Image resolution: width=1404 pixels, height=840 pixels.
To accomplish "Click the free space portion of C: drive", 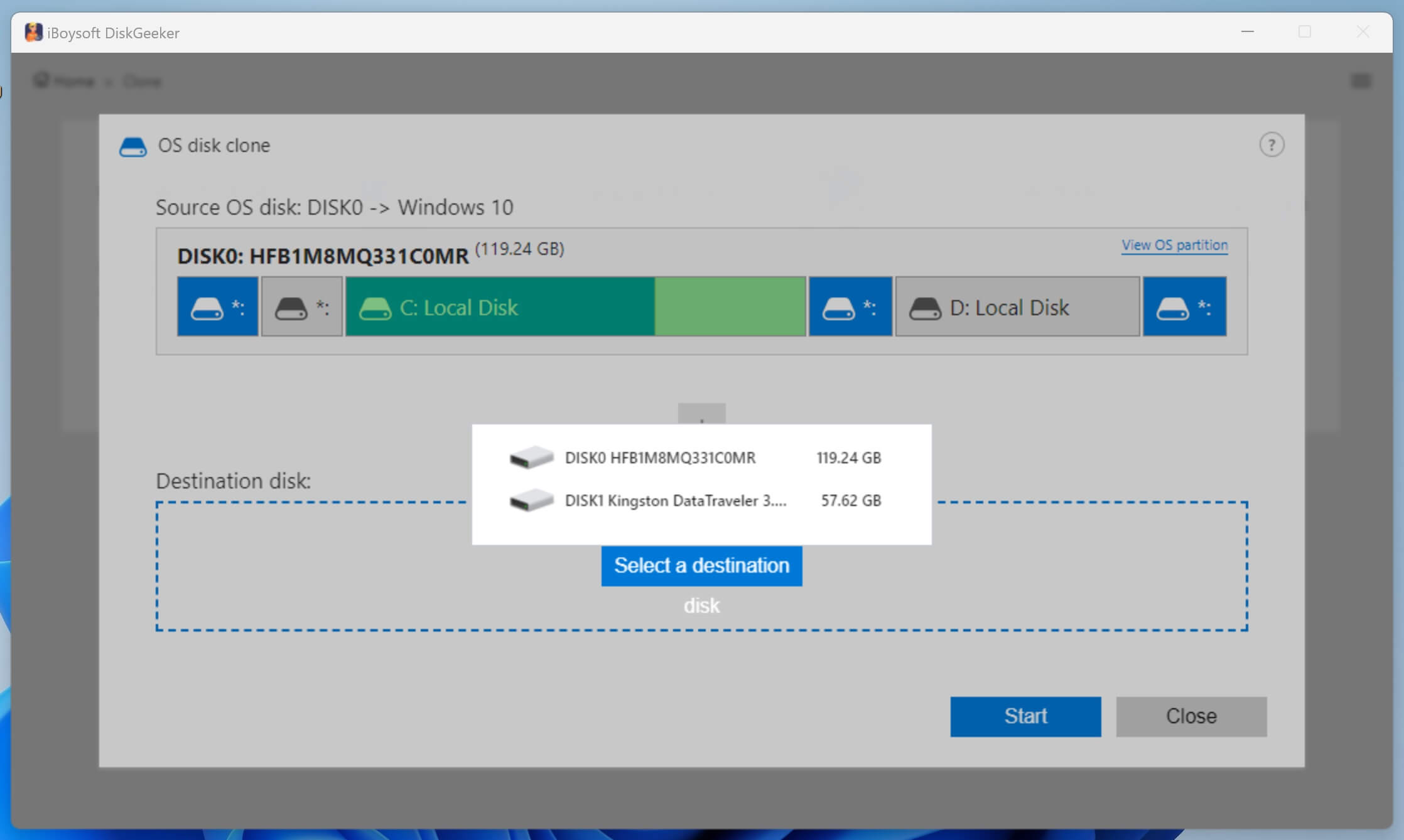I will [730, 307].
